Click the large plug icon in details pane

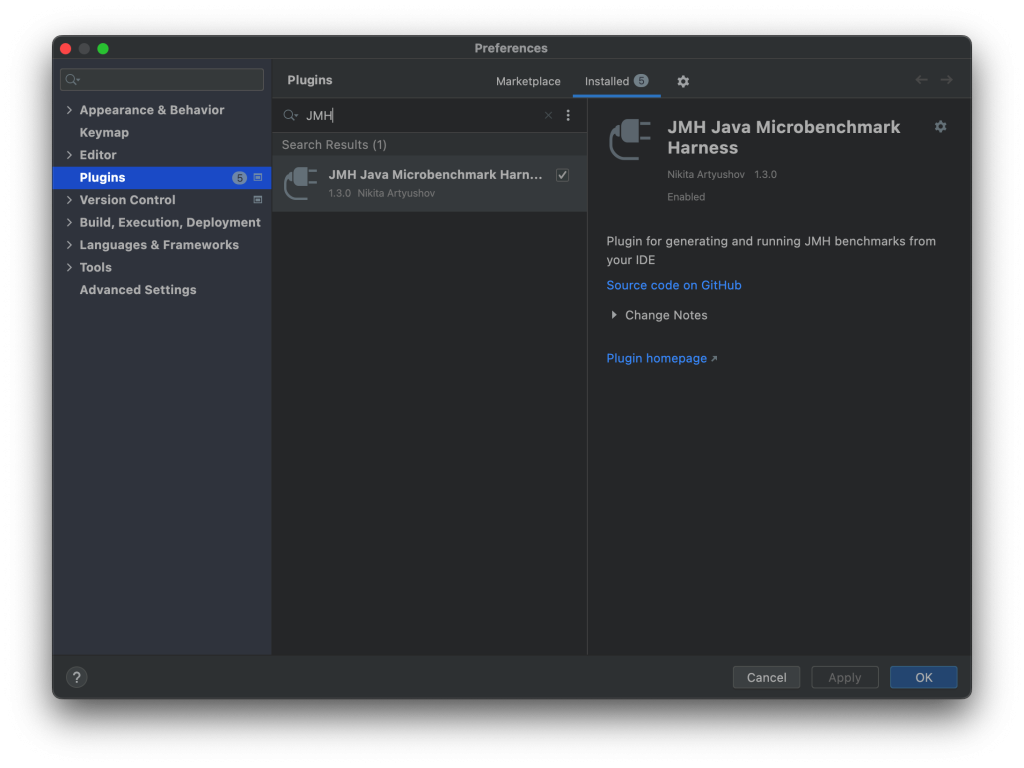click(630, 139)
